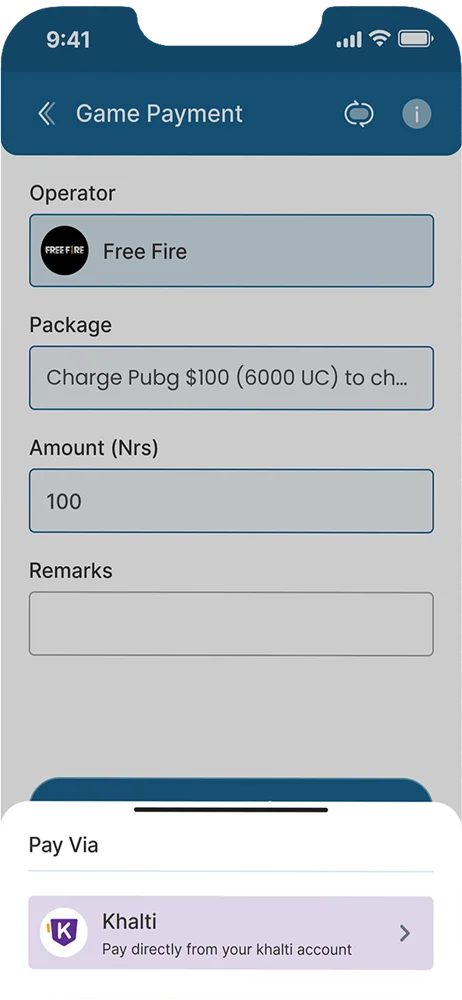Click the battery status icon
Viewport: 462px width, 1000px height.
tap(415, 40)
